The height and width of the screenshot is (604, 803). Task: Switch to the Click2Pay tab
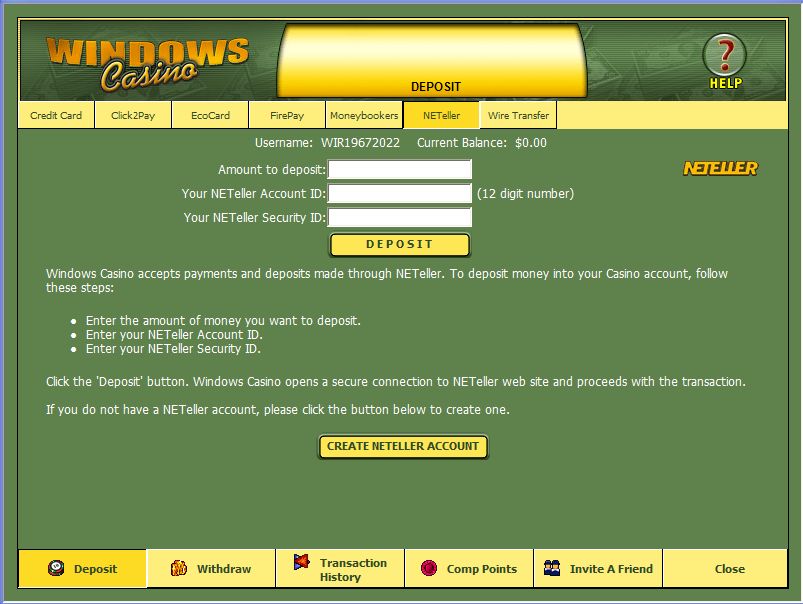pyautogui.click(x=133, y=115)
